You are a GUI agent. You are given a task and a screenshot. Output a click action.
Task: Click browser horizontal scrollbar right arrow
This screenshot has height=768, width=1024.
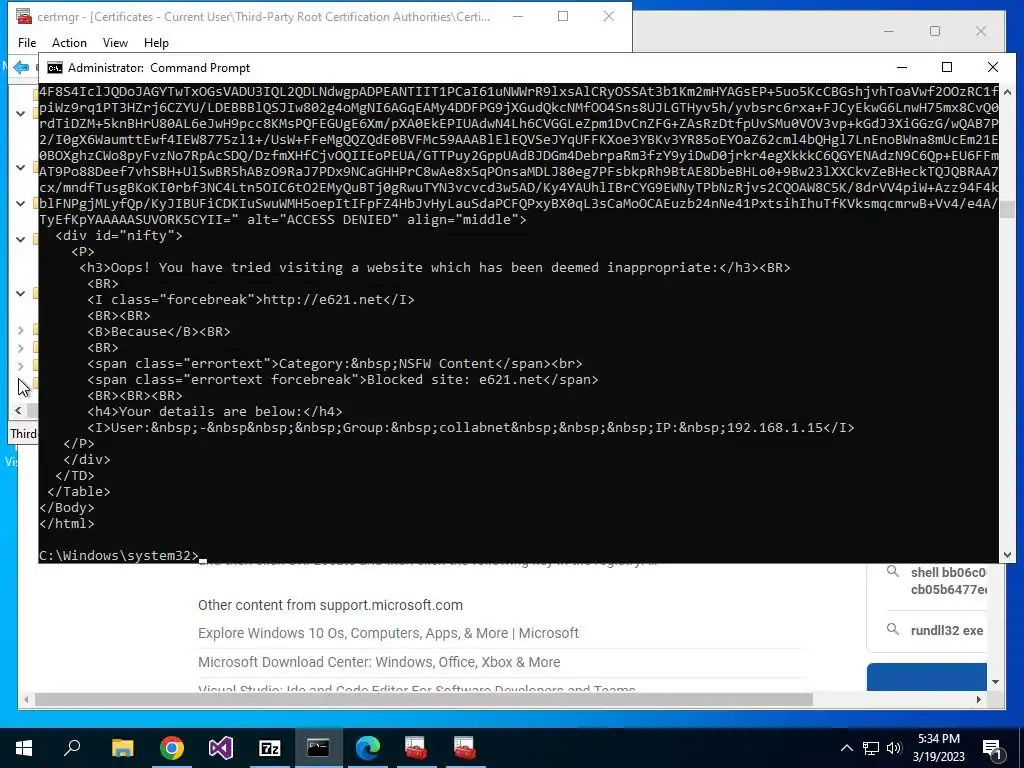click(978, 699)
